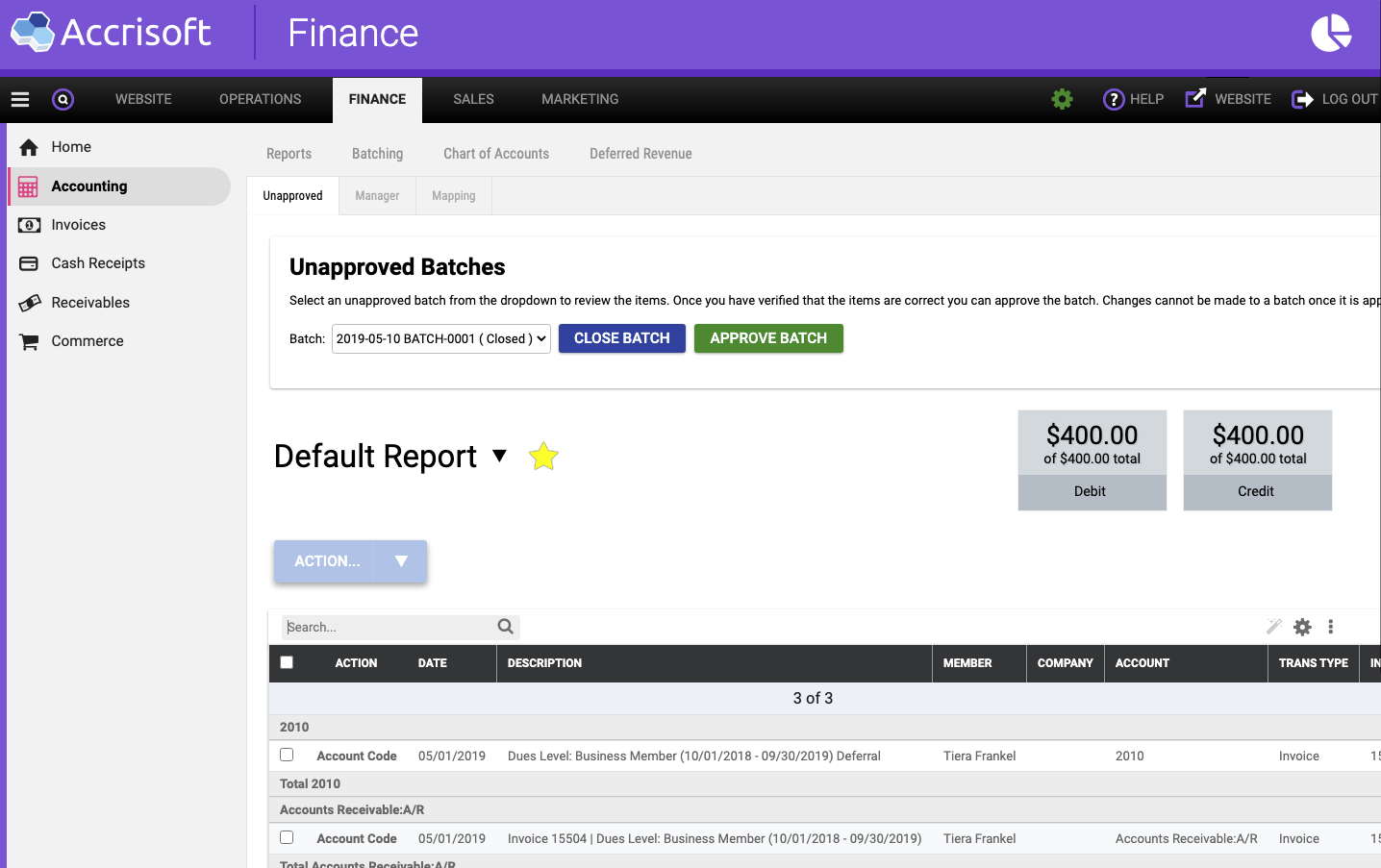Click the green settings gear icon
This screenshot has width=1381, height=868.
[x=1062, y=99]
